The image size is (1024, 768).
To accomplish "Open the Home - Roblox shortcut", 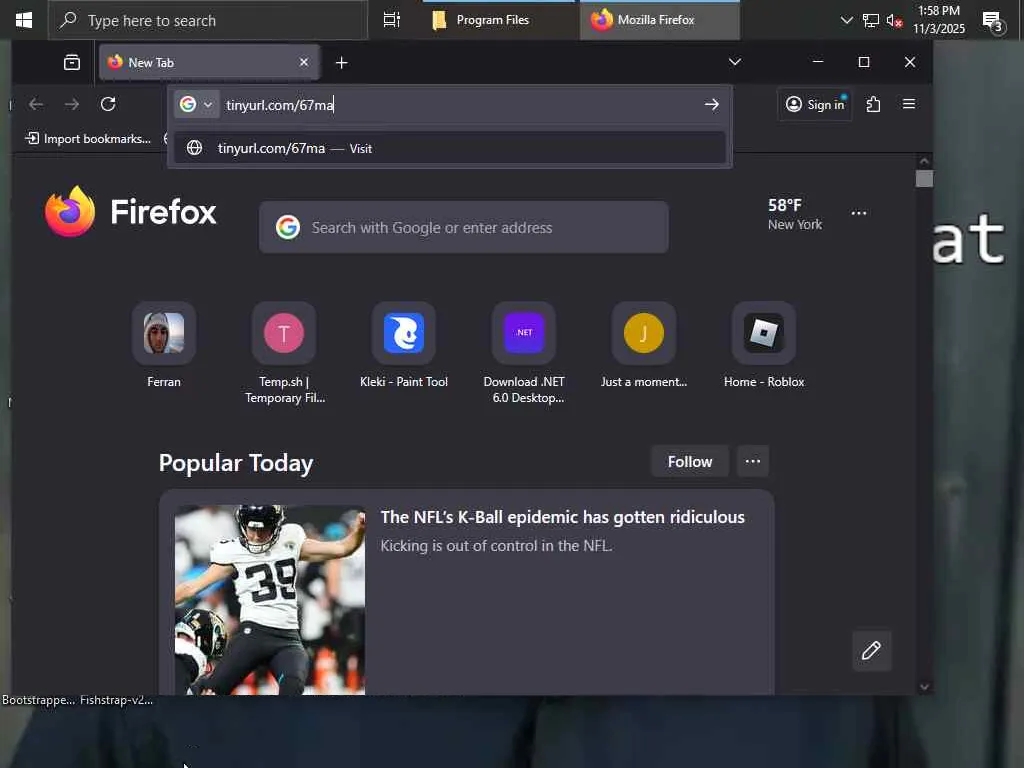I will 764,345.
